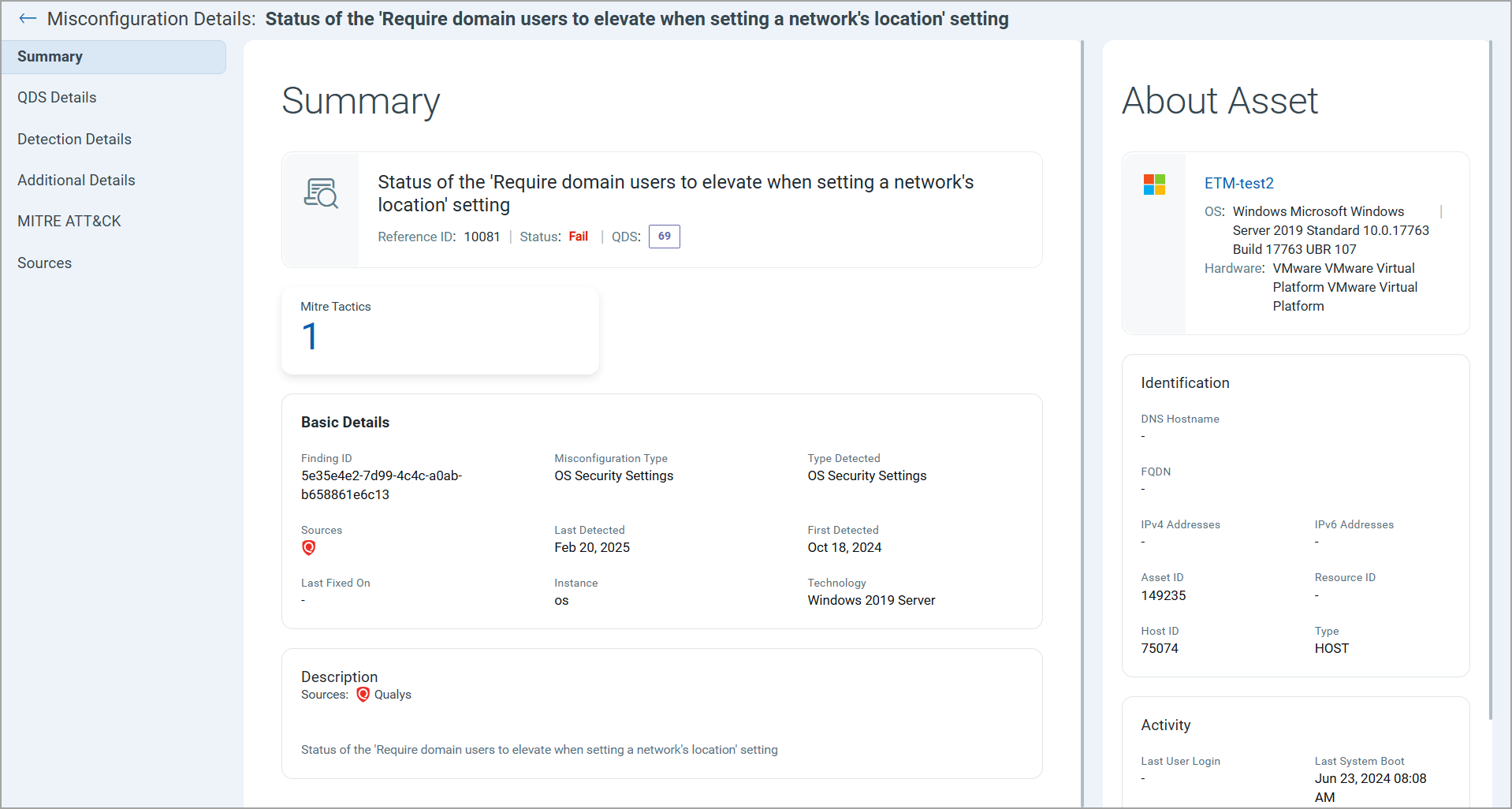Screen dimensions: 1512x809
Task: Click the back arrow to leave Misconfiguration Details
Action: (x=28, y=18)
